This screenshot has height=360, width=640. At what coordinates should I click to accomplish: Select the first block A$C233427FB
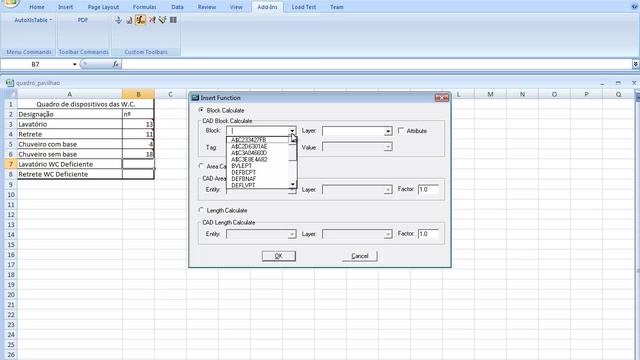click(248, 140)
